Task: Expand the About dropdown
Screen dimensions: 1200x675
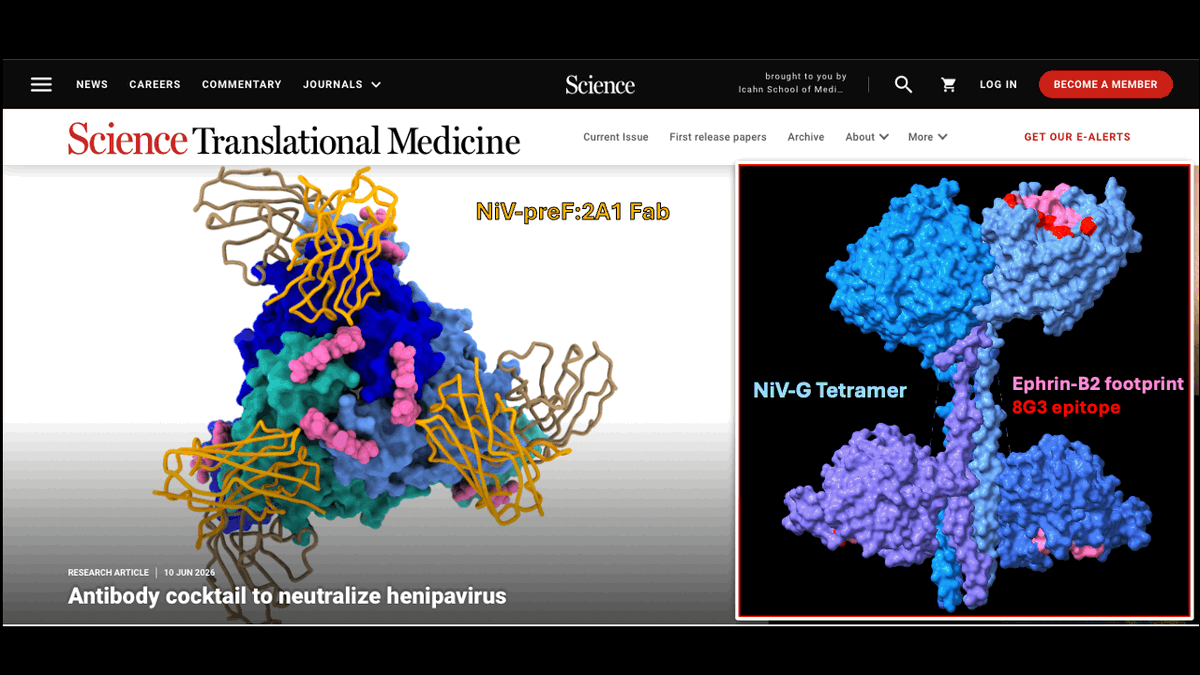Action: point(867,137)
